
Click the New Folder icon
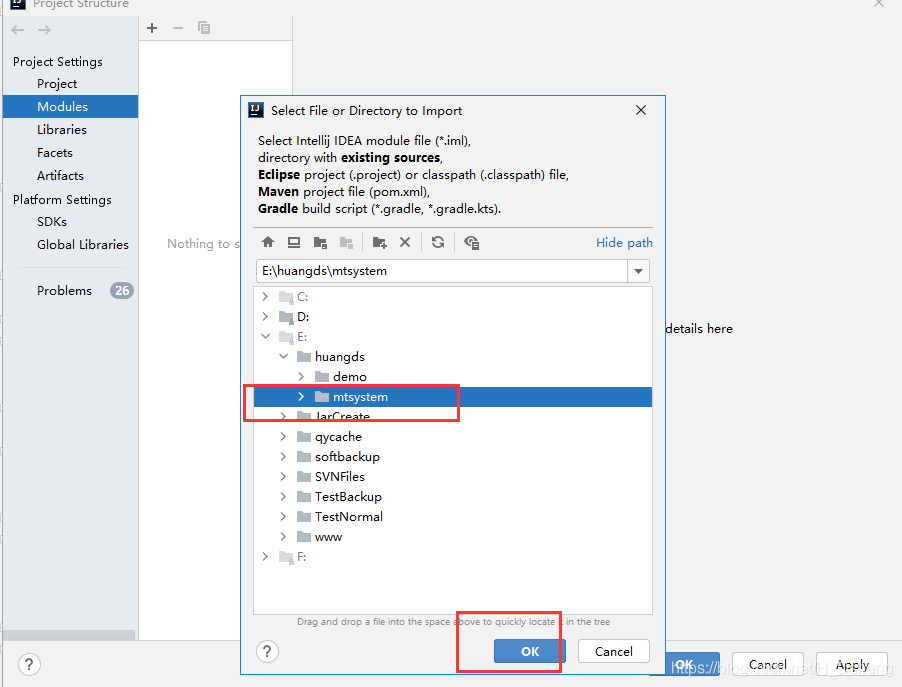379,242
